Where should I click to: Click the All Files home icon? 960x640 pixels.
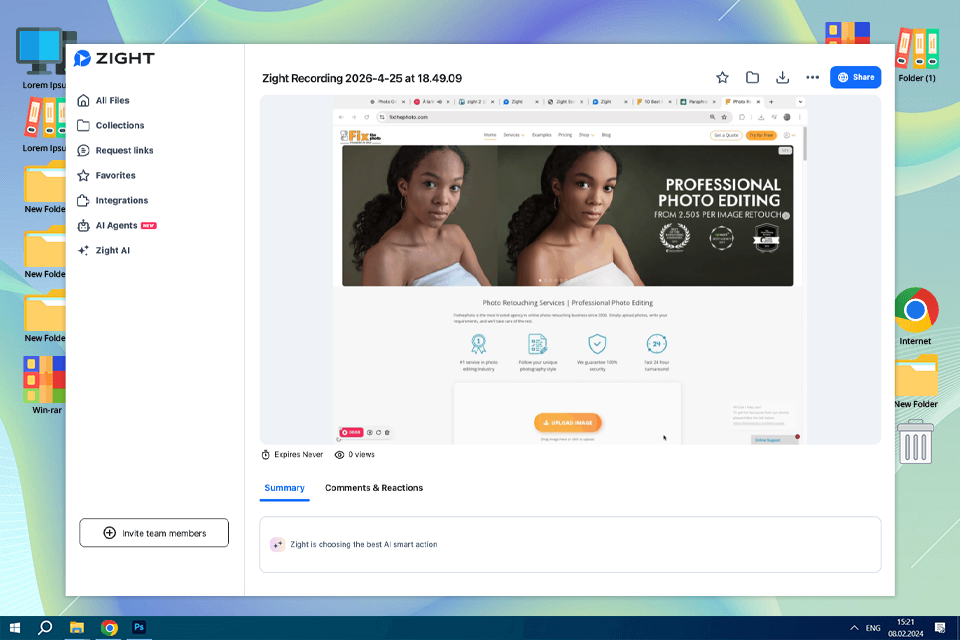point(83,100)
